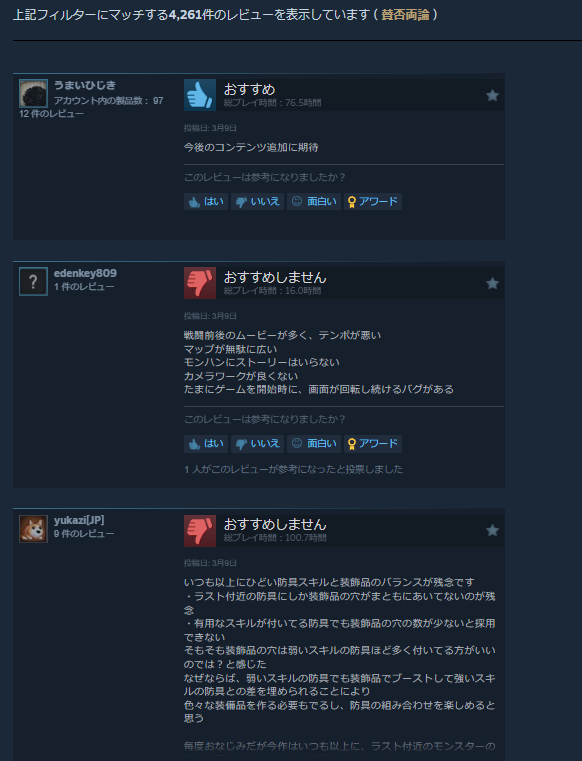Vote いいえ on うまいひじき's review

257,201
